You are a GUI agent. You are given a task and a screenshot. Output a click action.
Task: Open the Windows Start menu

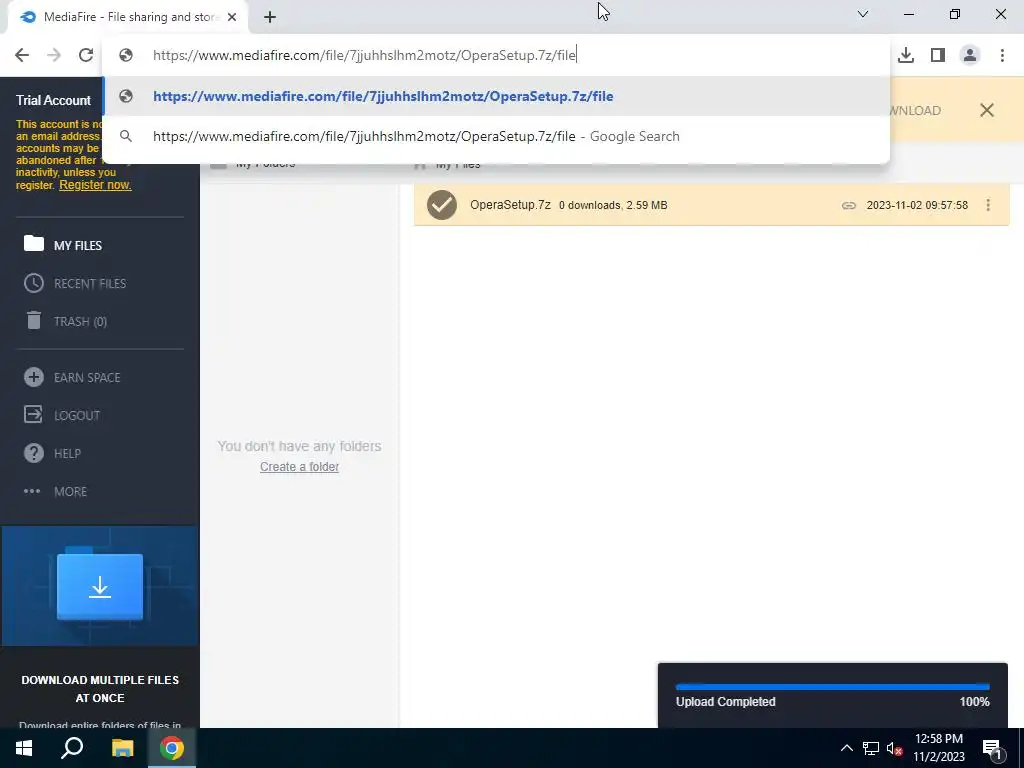coord(24,748)
